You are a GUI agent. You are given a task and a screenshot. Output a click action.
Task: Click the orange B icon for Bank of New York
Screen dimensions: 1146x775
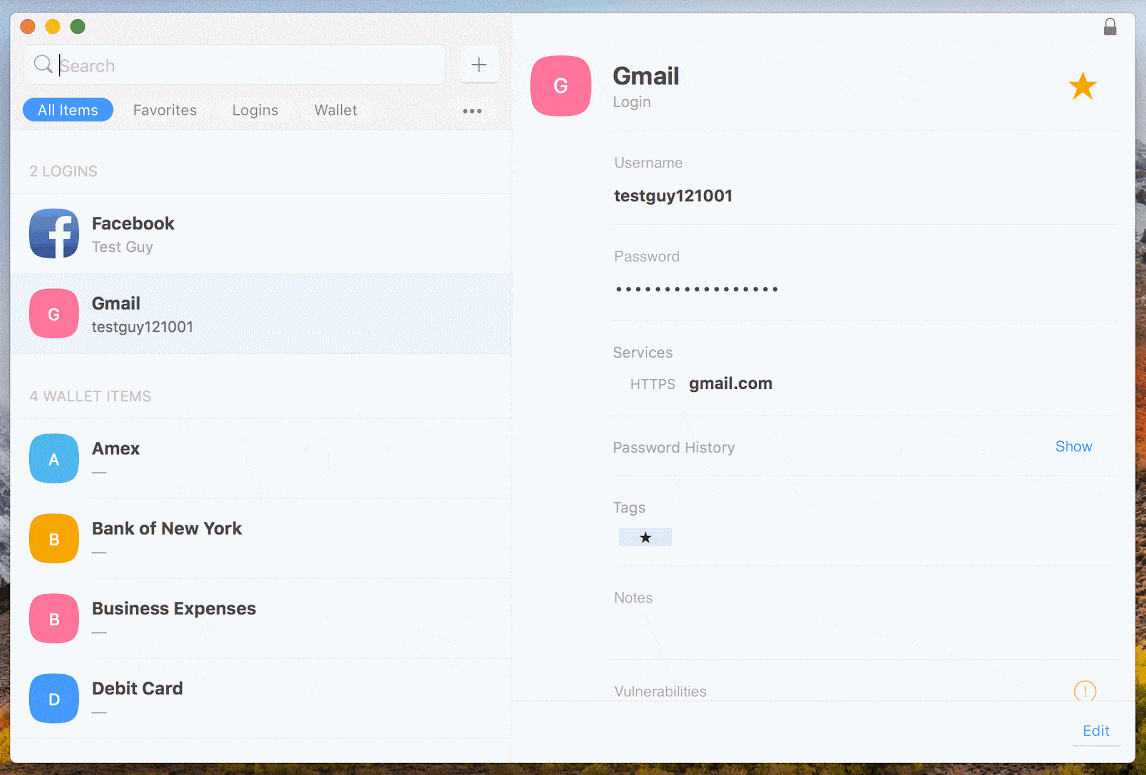[54, 538]
